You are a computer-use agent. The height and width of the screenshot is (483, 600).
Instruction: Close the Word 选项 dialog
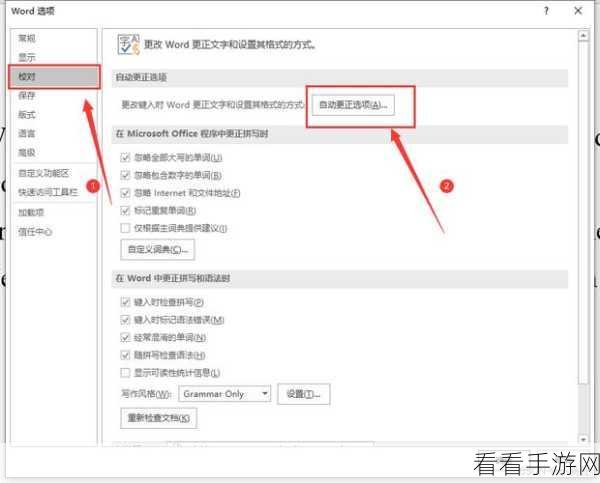(x=578, y=11)
